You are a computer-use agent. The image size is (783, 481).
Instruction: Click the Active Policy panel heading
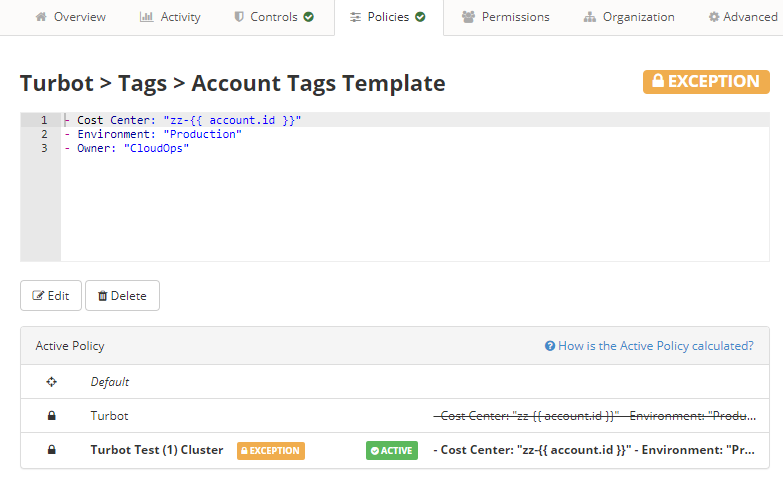coord(70,346)
